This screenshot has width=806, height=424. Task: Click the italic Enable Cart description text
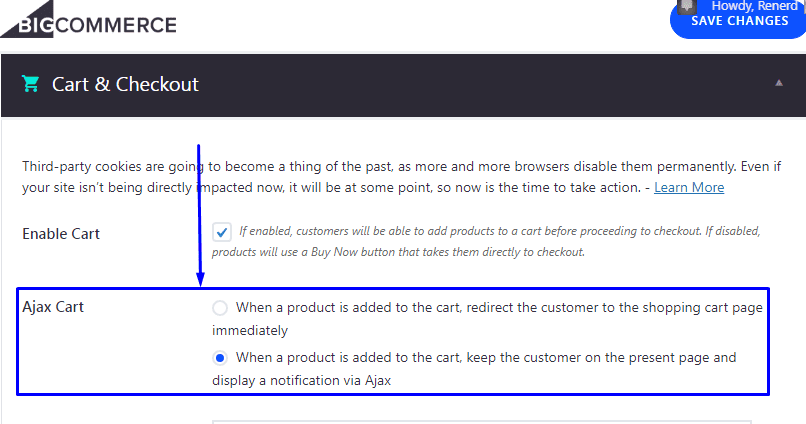(486, 242)
